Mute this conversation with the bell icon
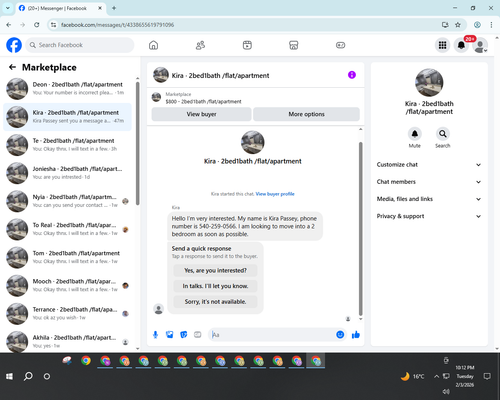This screenshot has width=500, height=400. (415, 134)
